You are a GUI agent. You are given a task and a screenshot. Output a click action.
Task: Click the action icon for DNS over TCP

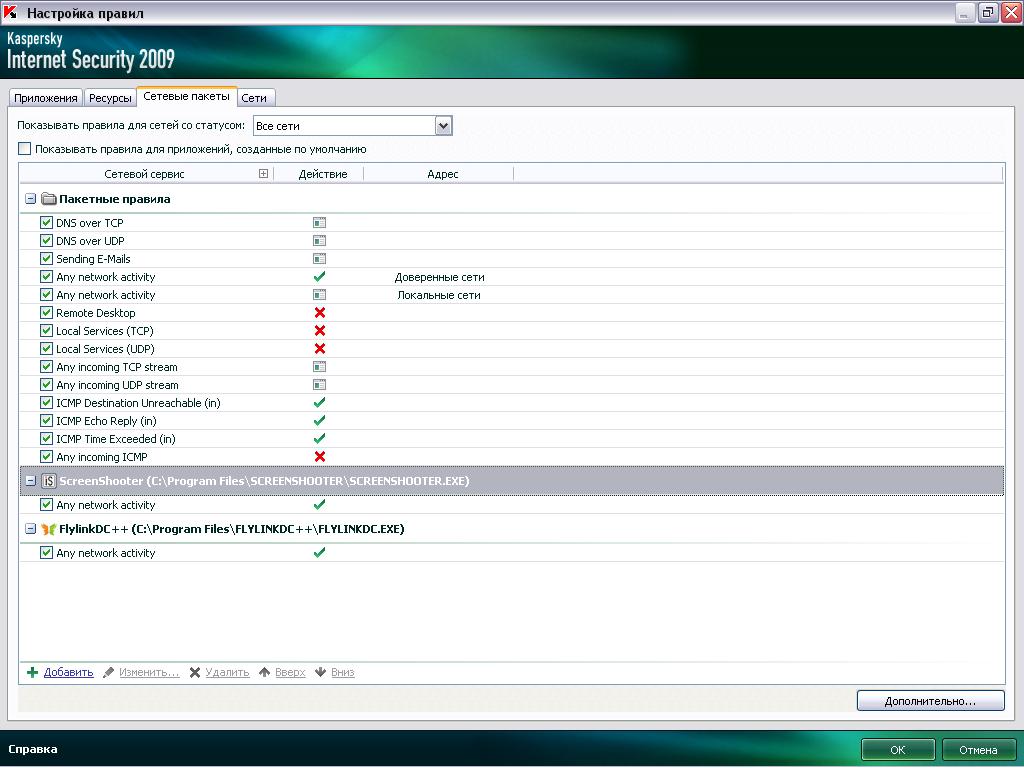pos(320,223)
